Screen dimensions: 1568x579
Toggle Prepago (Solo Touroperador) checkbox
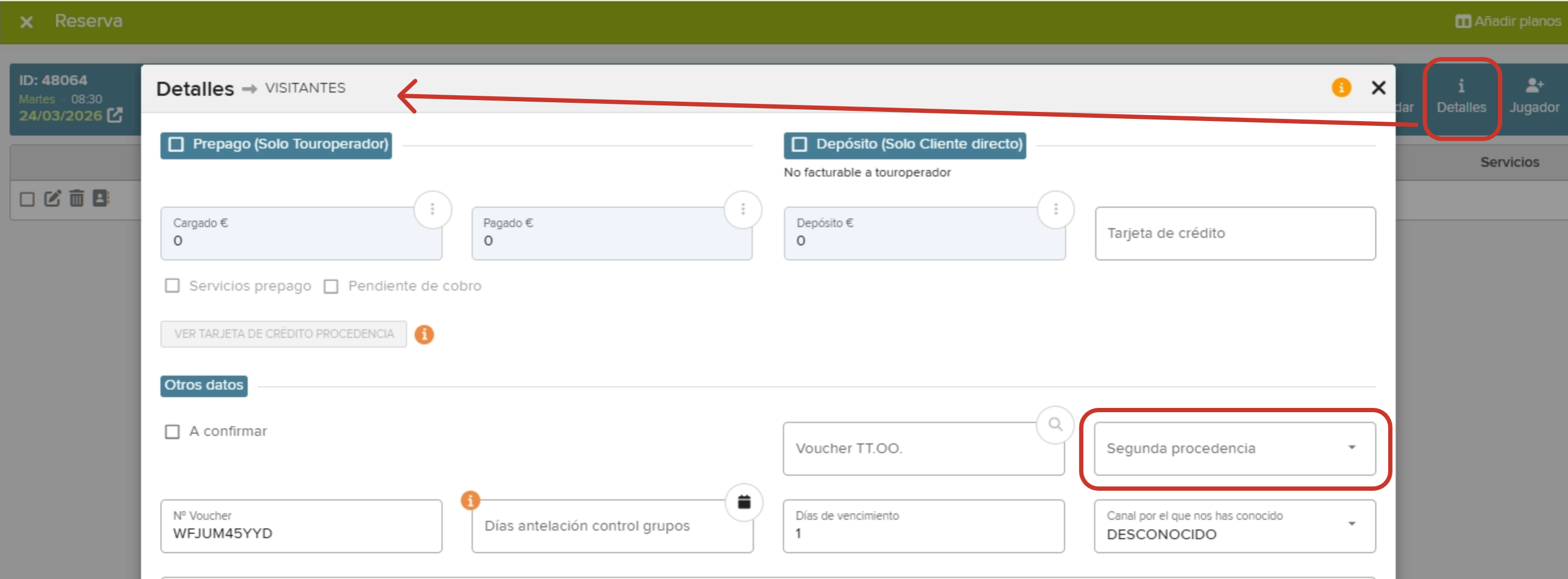pos(176,144)
